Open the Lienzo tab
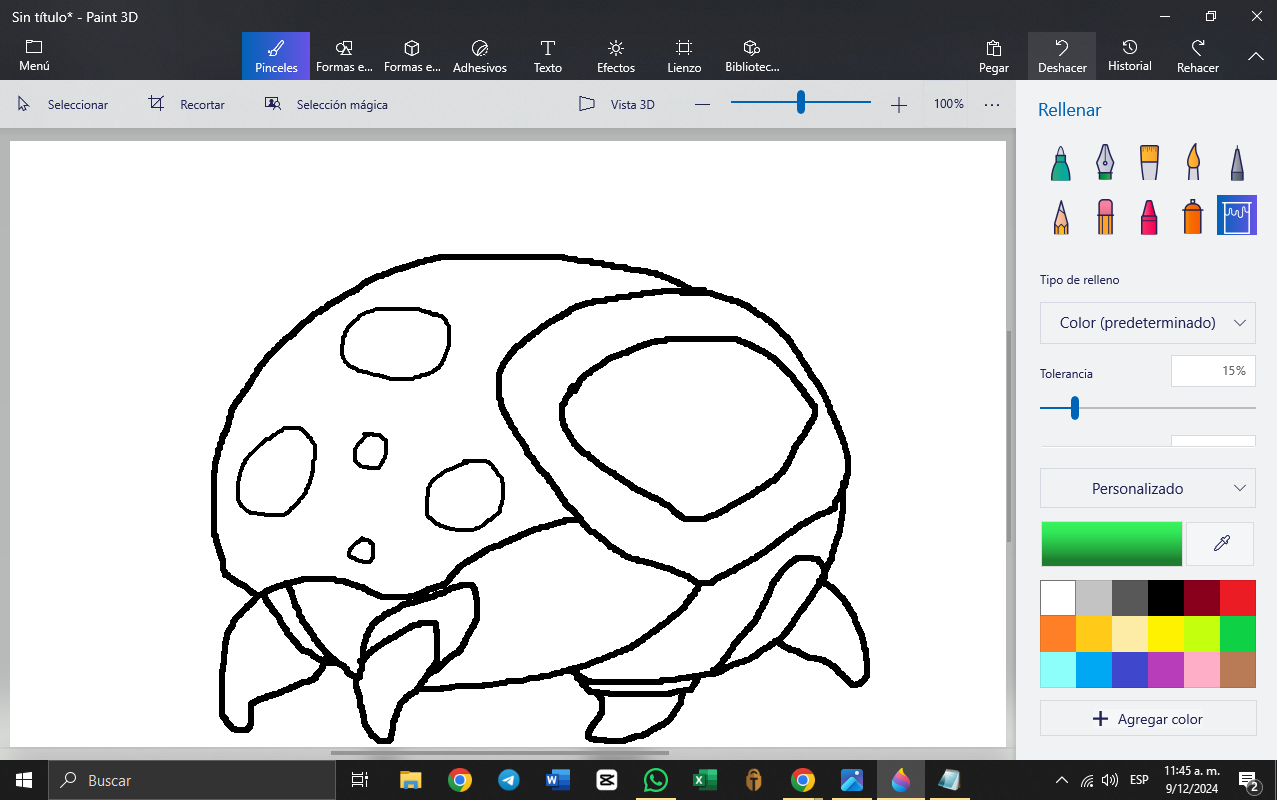The width and height of the screenshot is (1277, 800). pyautogui.click(x=684, y=56)
